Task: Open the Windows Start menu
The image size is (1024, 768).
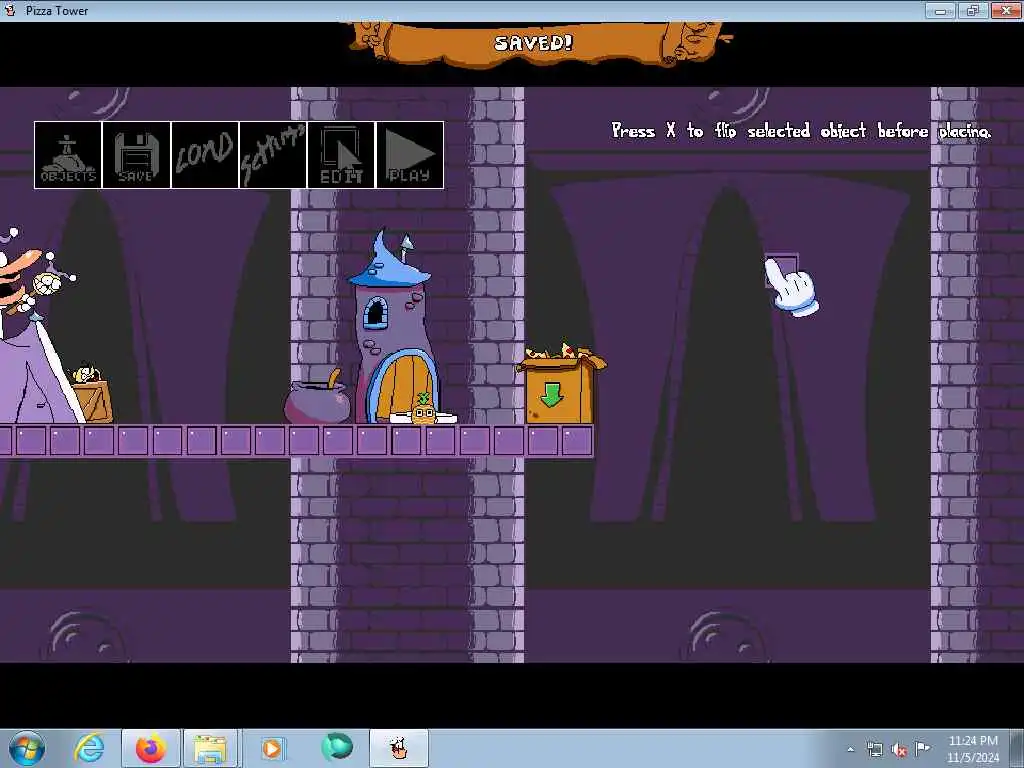Action: (x=27, y=748)
